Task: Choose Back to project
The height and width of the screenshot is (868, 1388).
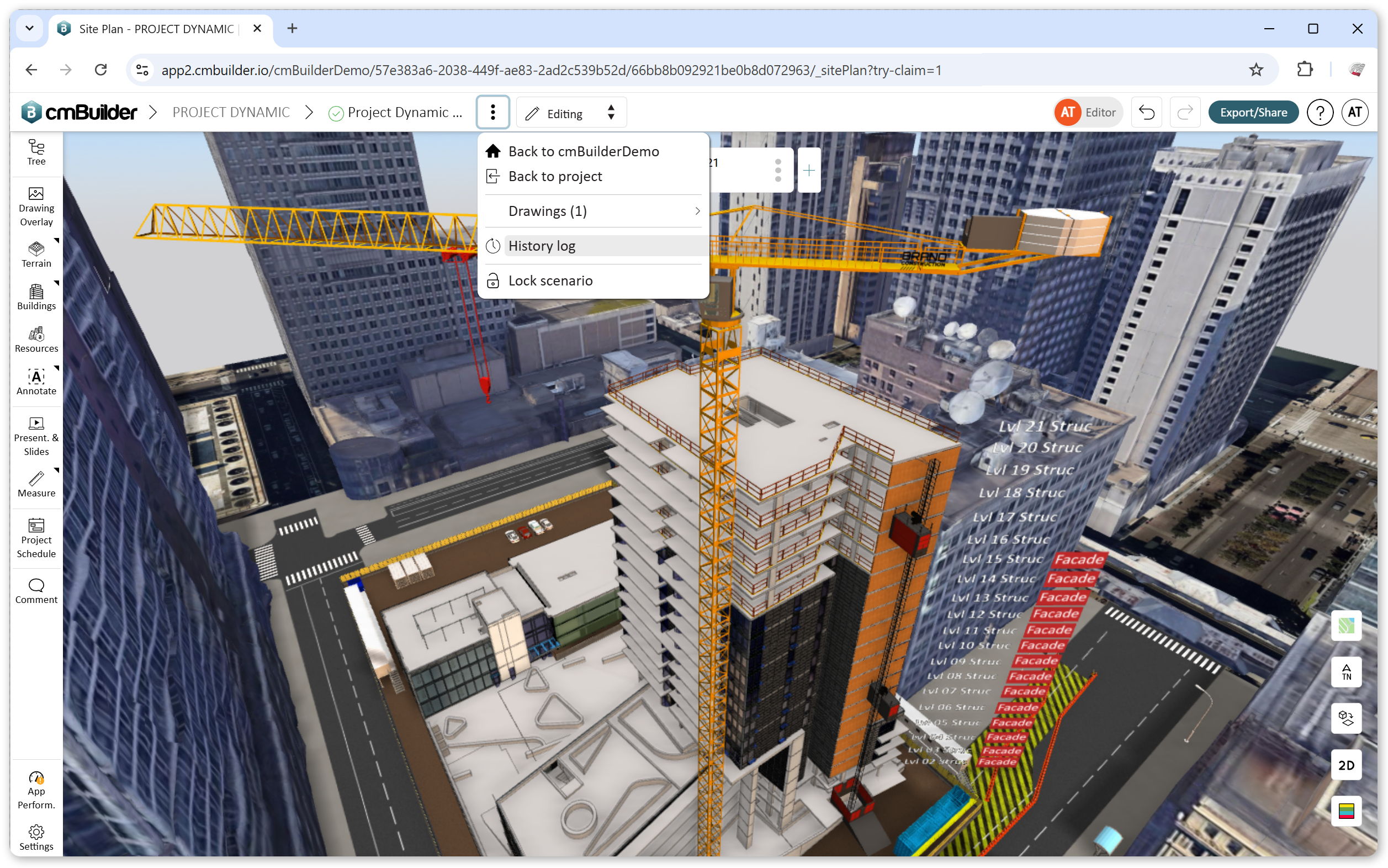Action: click(x=593, y=176)
